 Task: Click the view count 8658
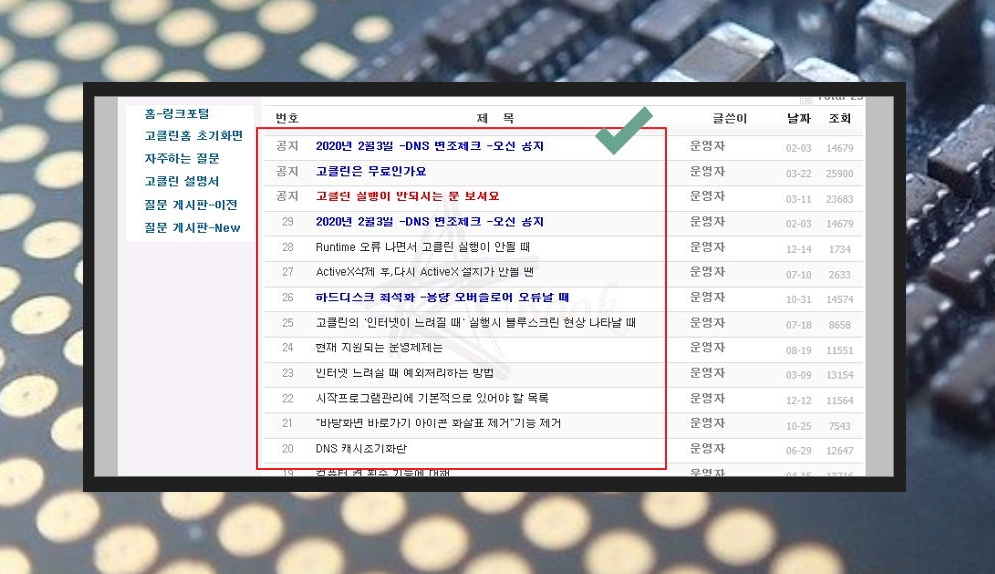(840, 325)
